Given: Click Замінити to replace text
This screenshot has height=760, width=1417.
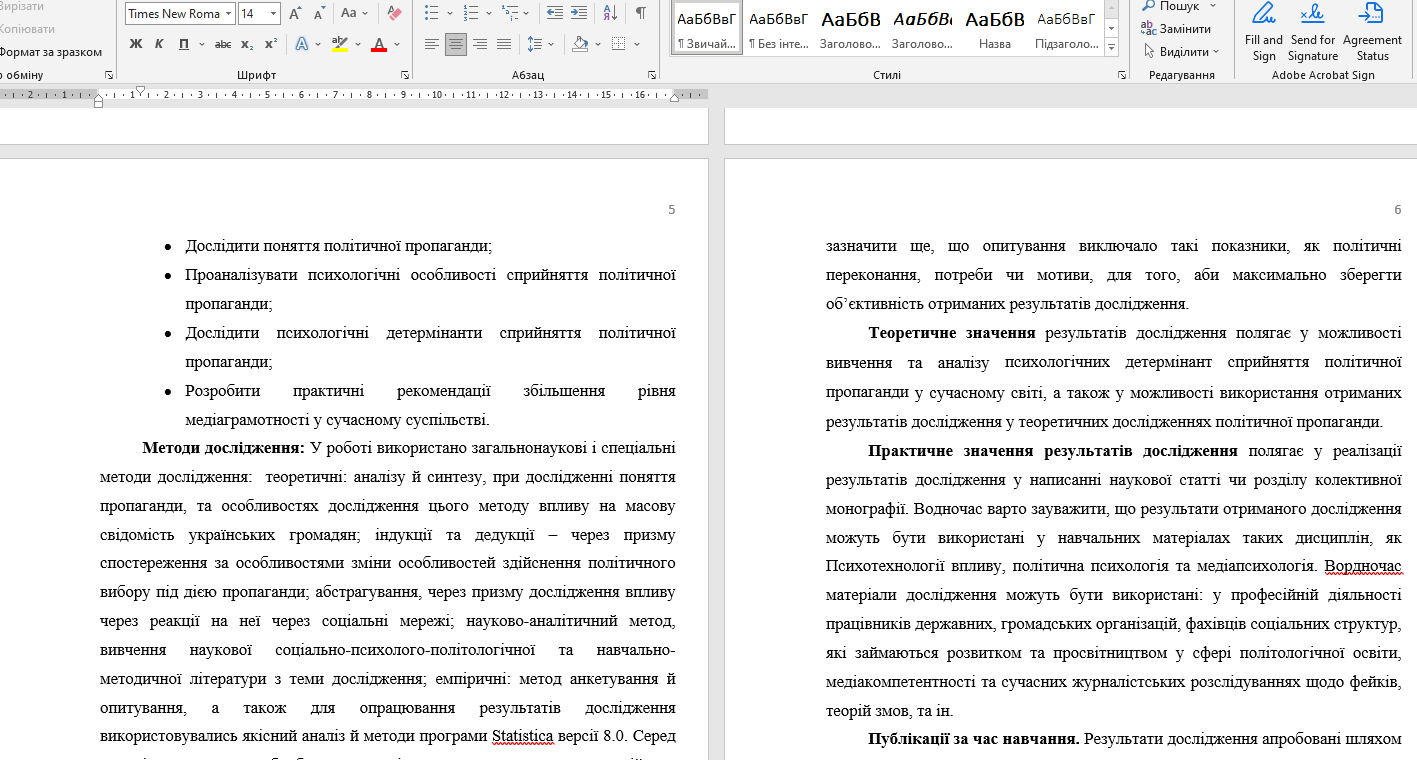Looking at the screenshot, I should 1176,29.
